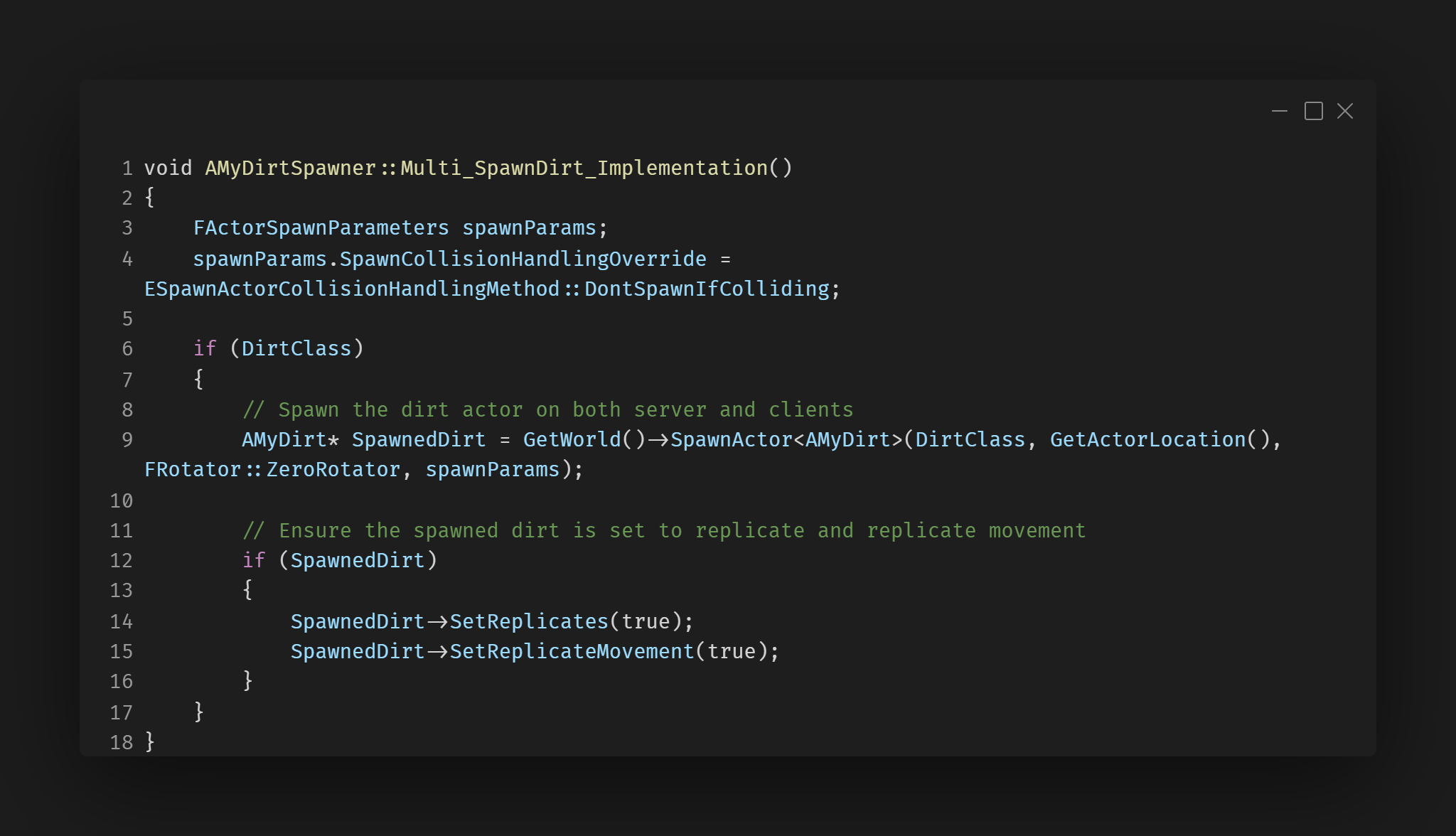
Task: Click the SetReplicates call on line 14
Action: coord(529,622)
